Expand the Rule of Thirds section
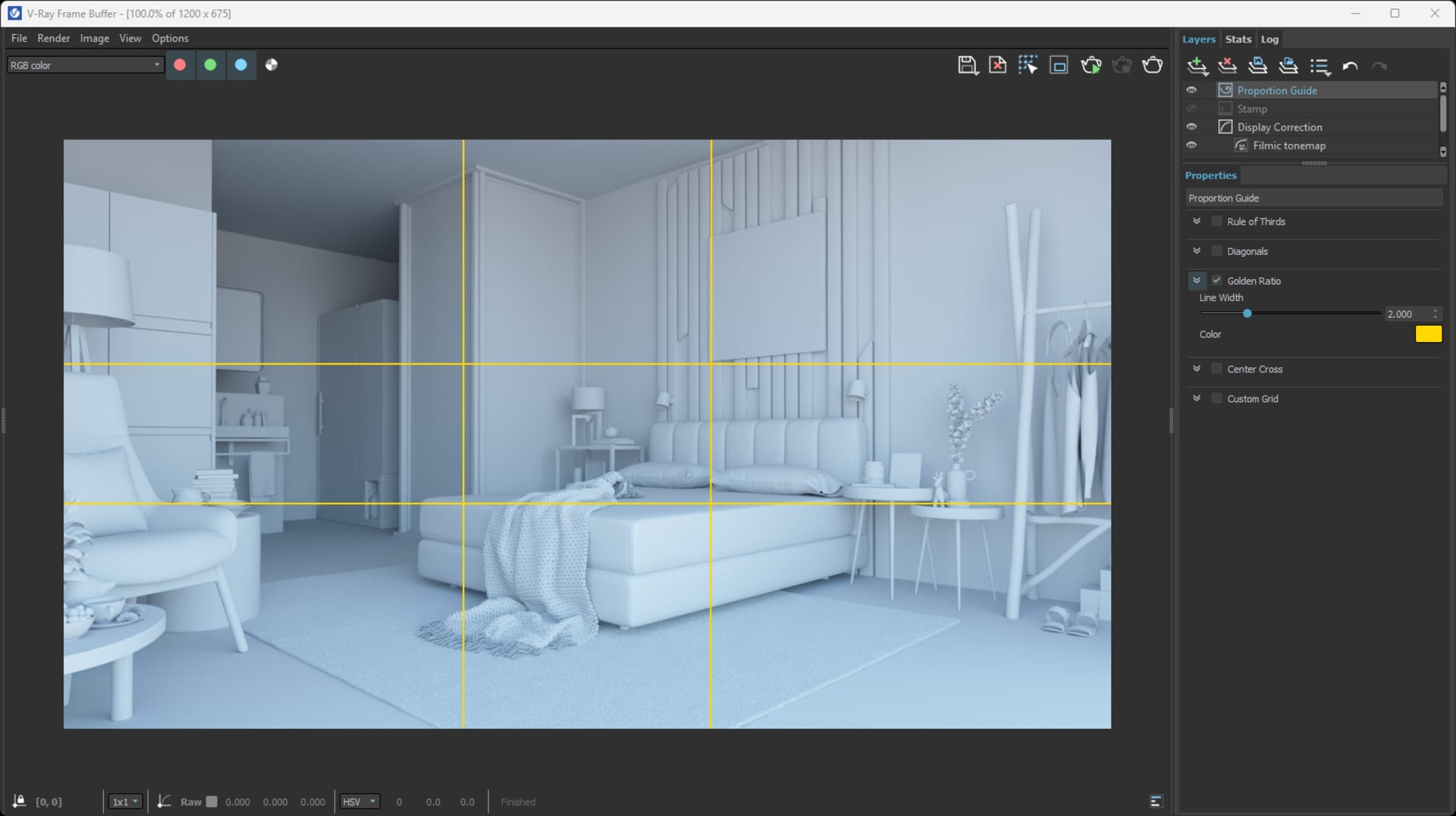Screen dimensions: 1456x816 [x=1197, y=221]
